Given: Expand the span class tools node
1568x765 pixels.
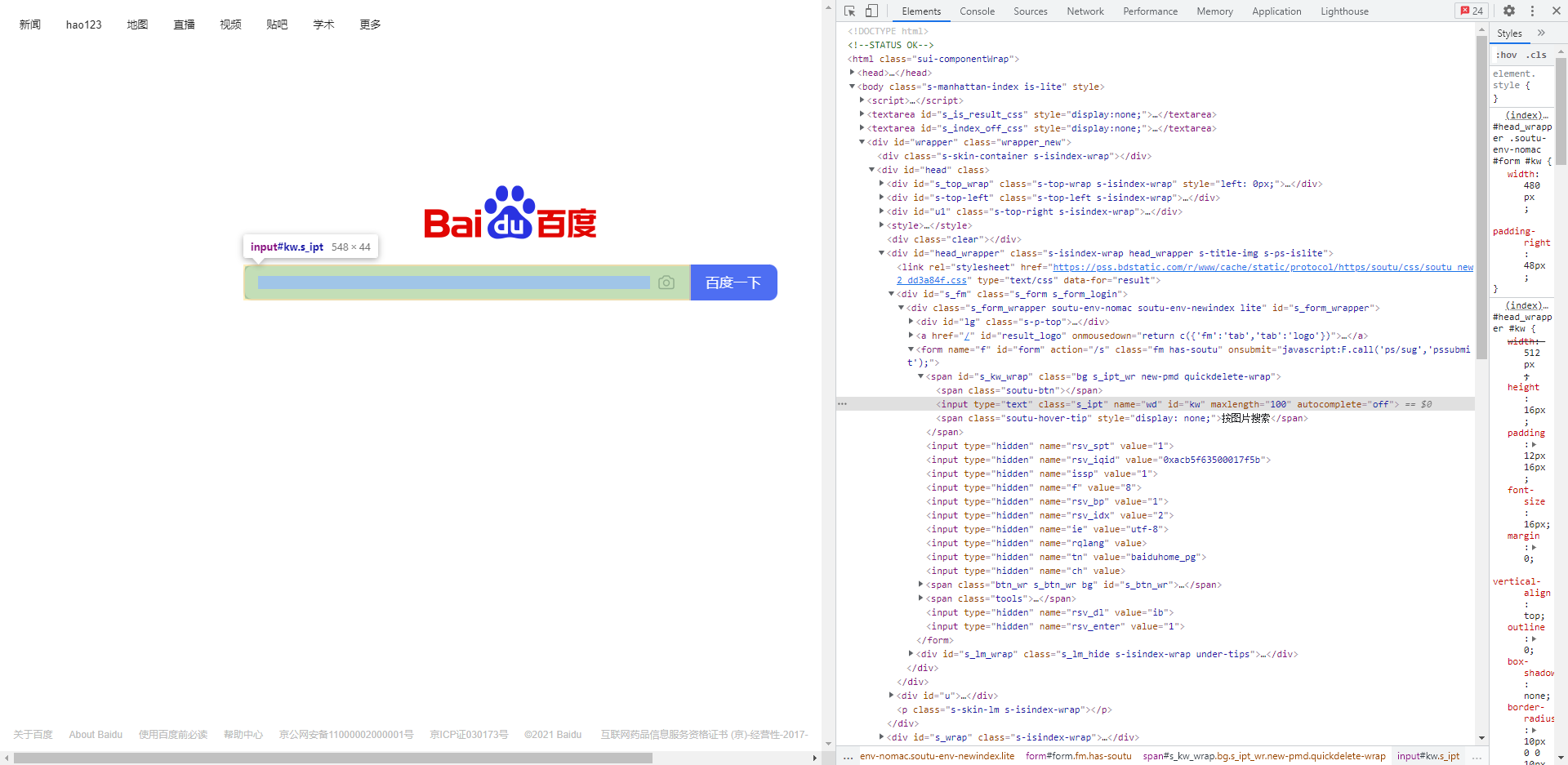Looking at the screenshot, I should click(920, 598).
